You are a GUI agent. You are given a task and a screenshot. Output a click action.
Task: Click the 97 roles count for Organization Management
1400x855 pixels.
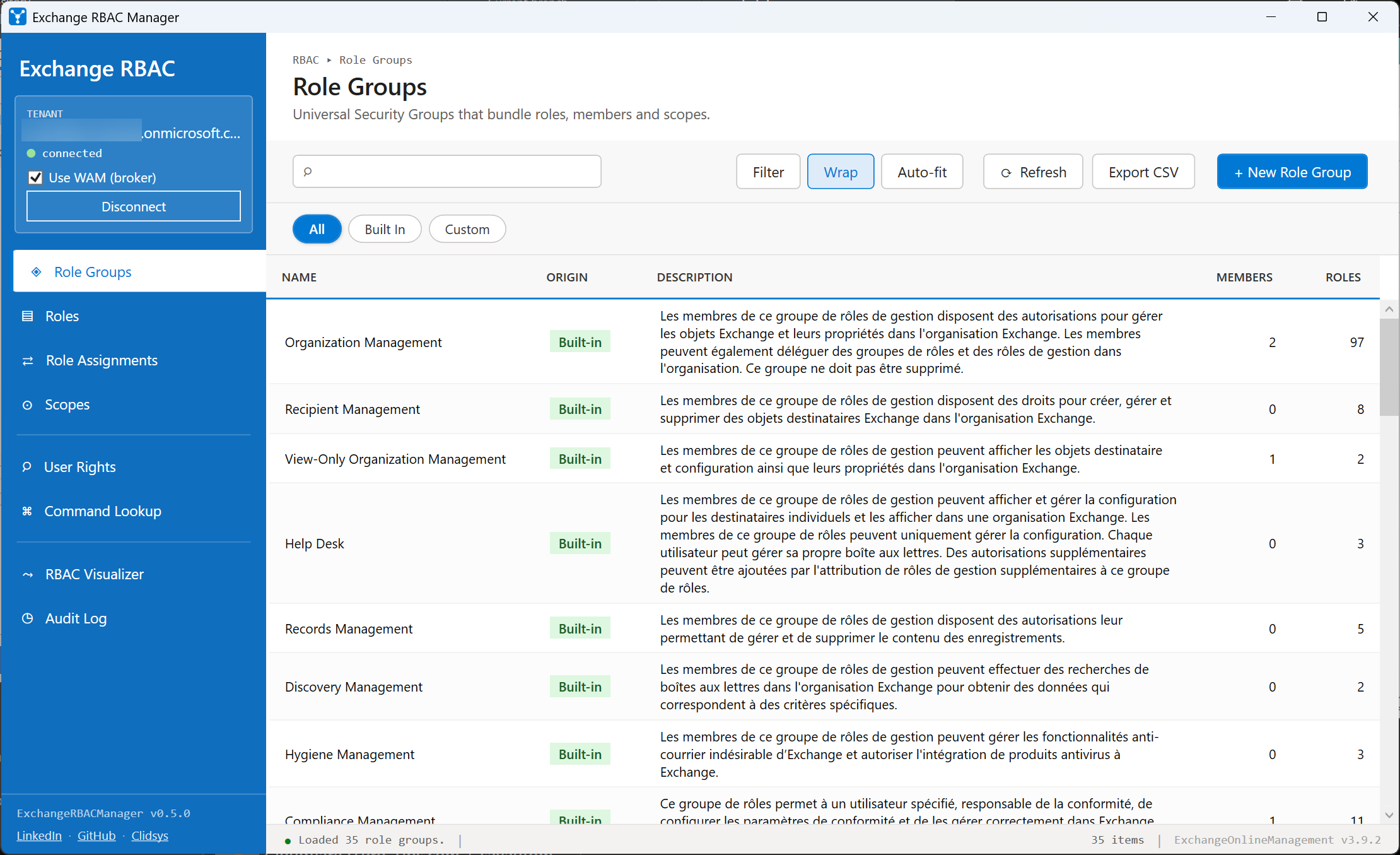tap(1356, 342)
